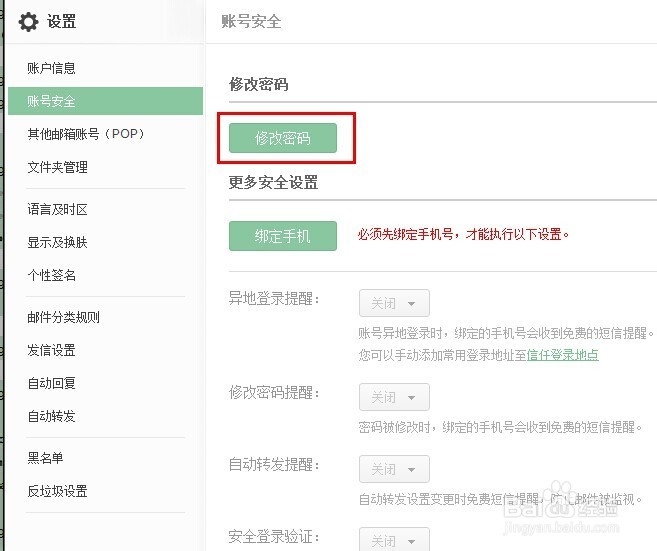Image resolution: width=657 pixels, height=551 pixels.
Task: Open 反垃圾设置 page
Action: tap(57, 491)
